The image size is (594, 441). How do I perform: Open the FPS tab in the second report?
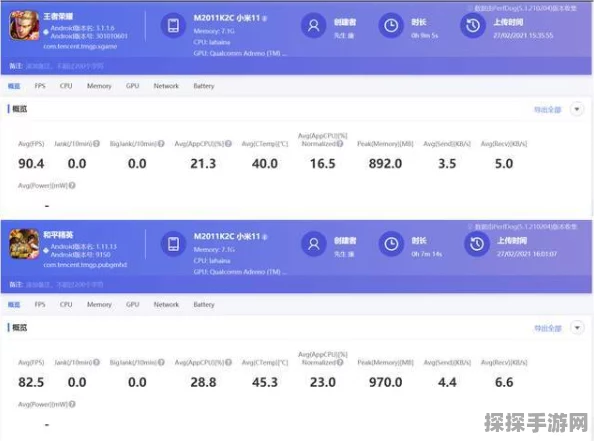coord(40,305)
